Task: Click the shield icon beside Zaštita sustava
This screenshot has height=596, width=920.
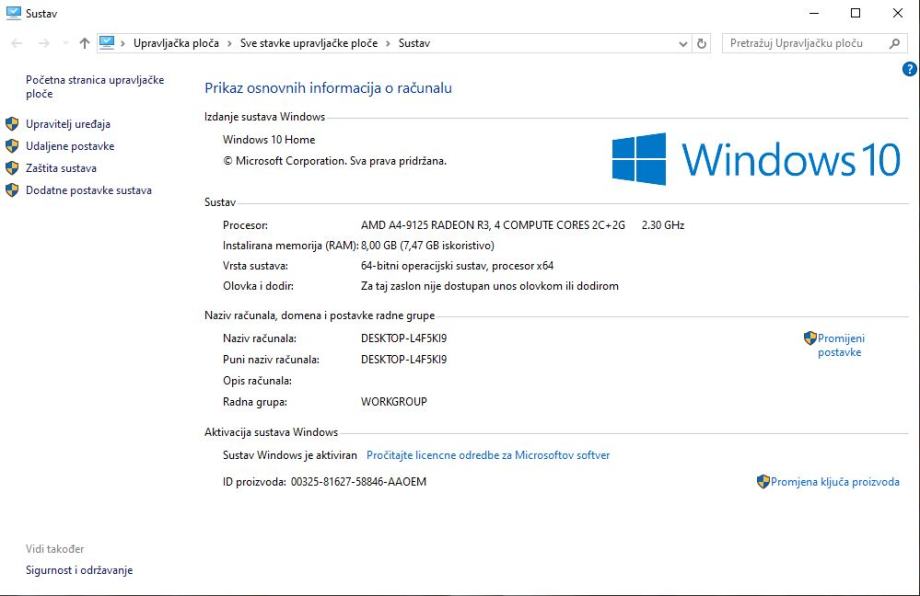Action: tap(12, 168)
